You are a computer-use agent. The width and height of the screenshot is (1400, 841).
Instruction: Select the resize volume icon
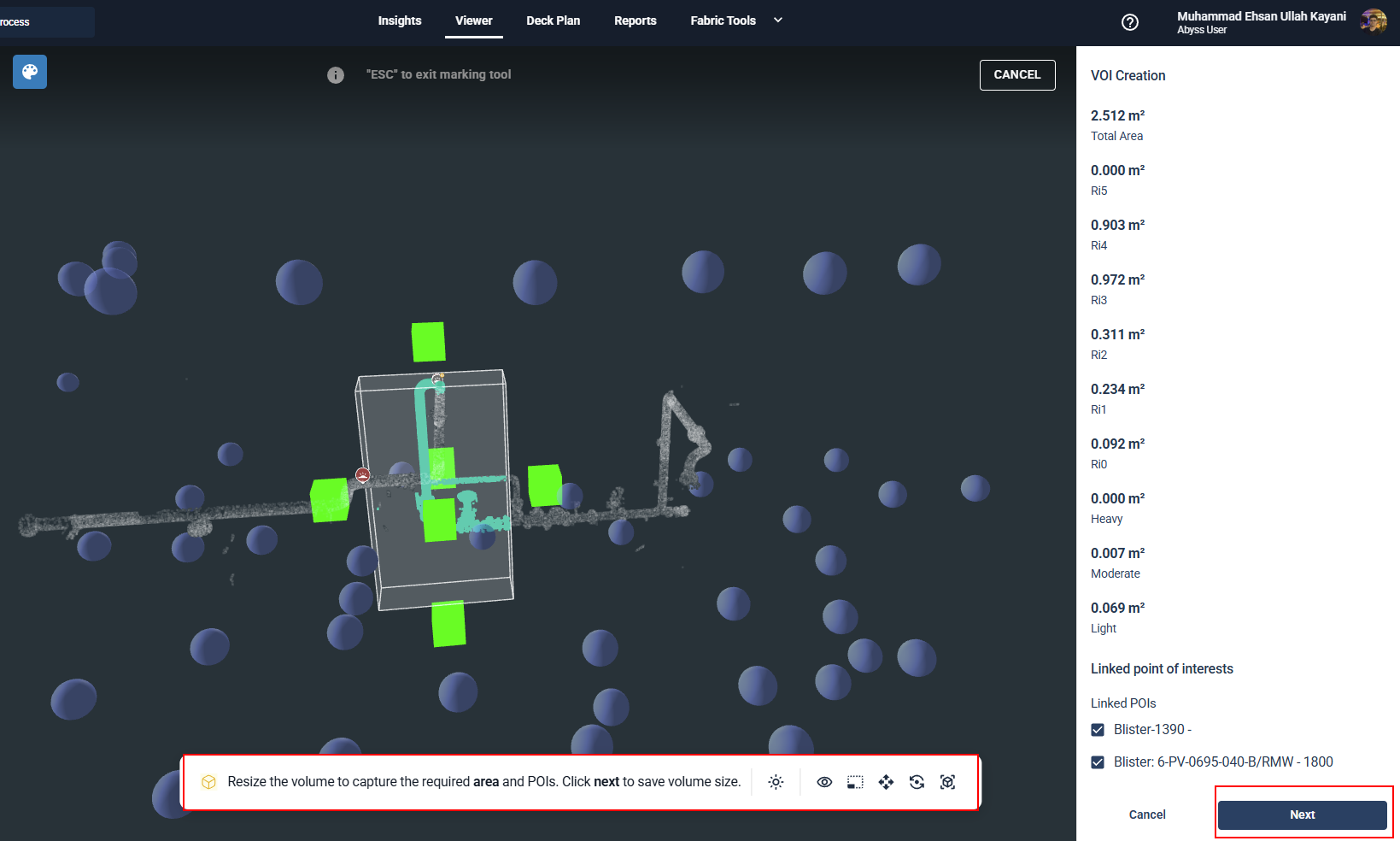(x=855, y=782)
